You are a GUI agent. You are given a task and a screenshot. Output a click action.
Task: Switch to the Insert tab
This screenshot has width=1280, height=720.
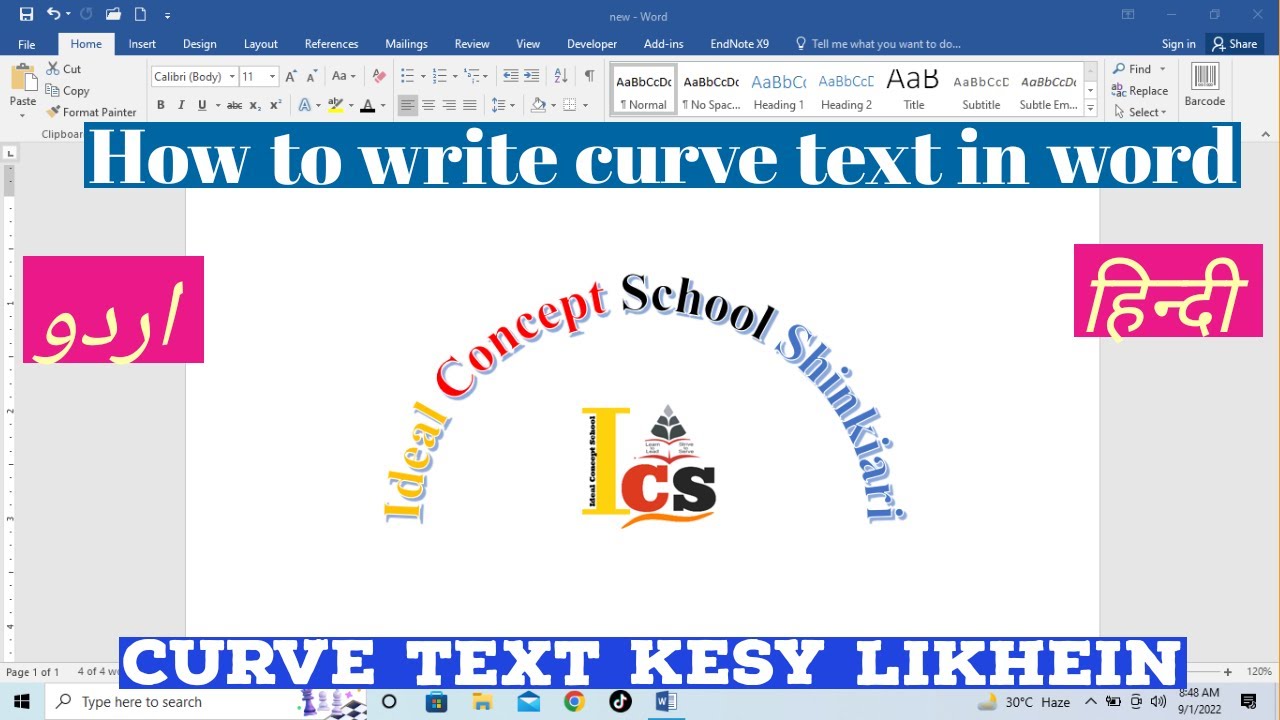pos(142,44)
